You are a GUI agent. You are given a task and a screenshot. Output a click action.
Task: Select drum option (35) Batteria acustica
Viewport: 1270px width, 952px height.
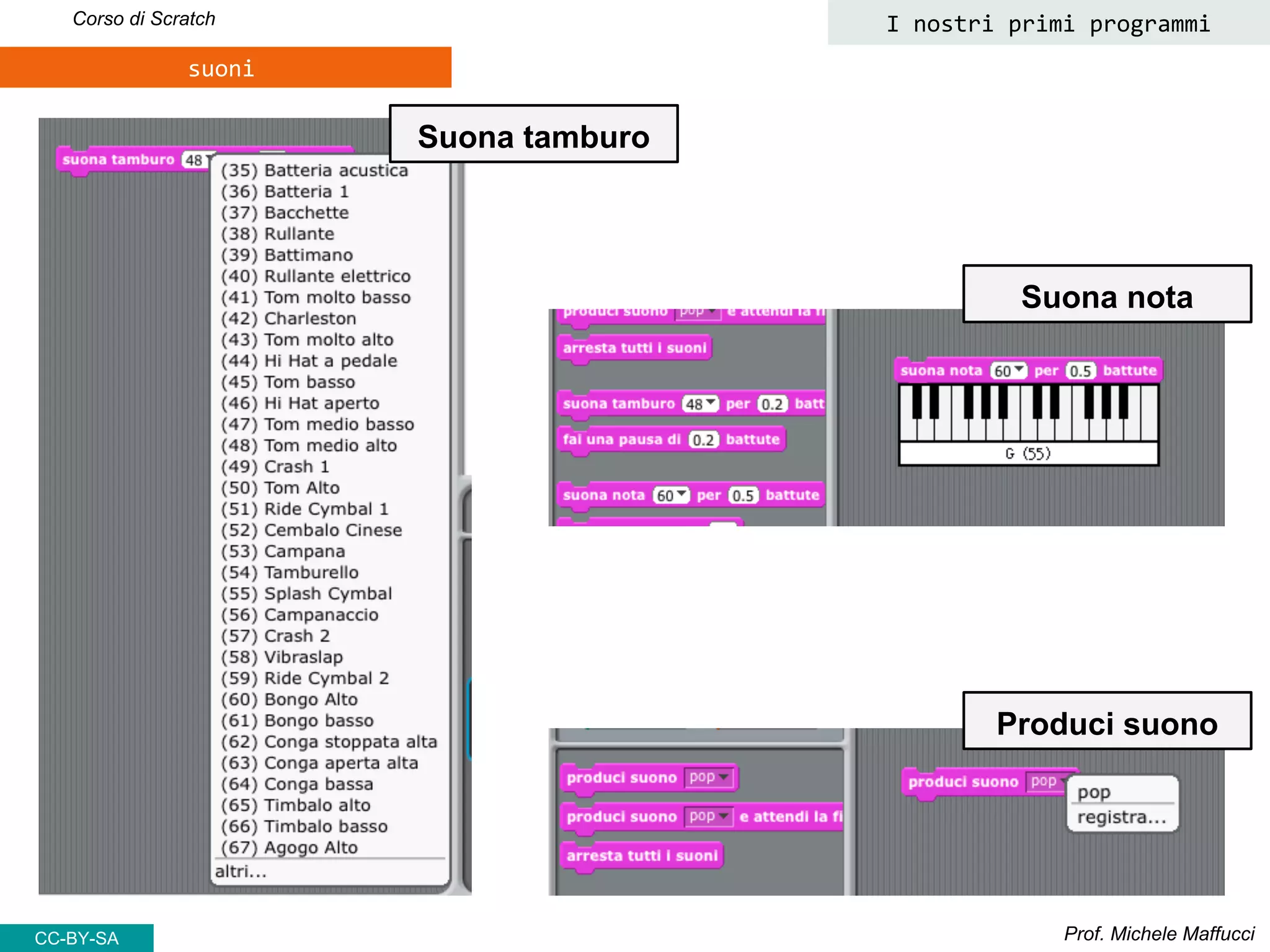[314, 170]
